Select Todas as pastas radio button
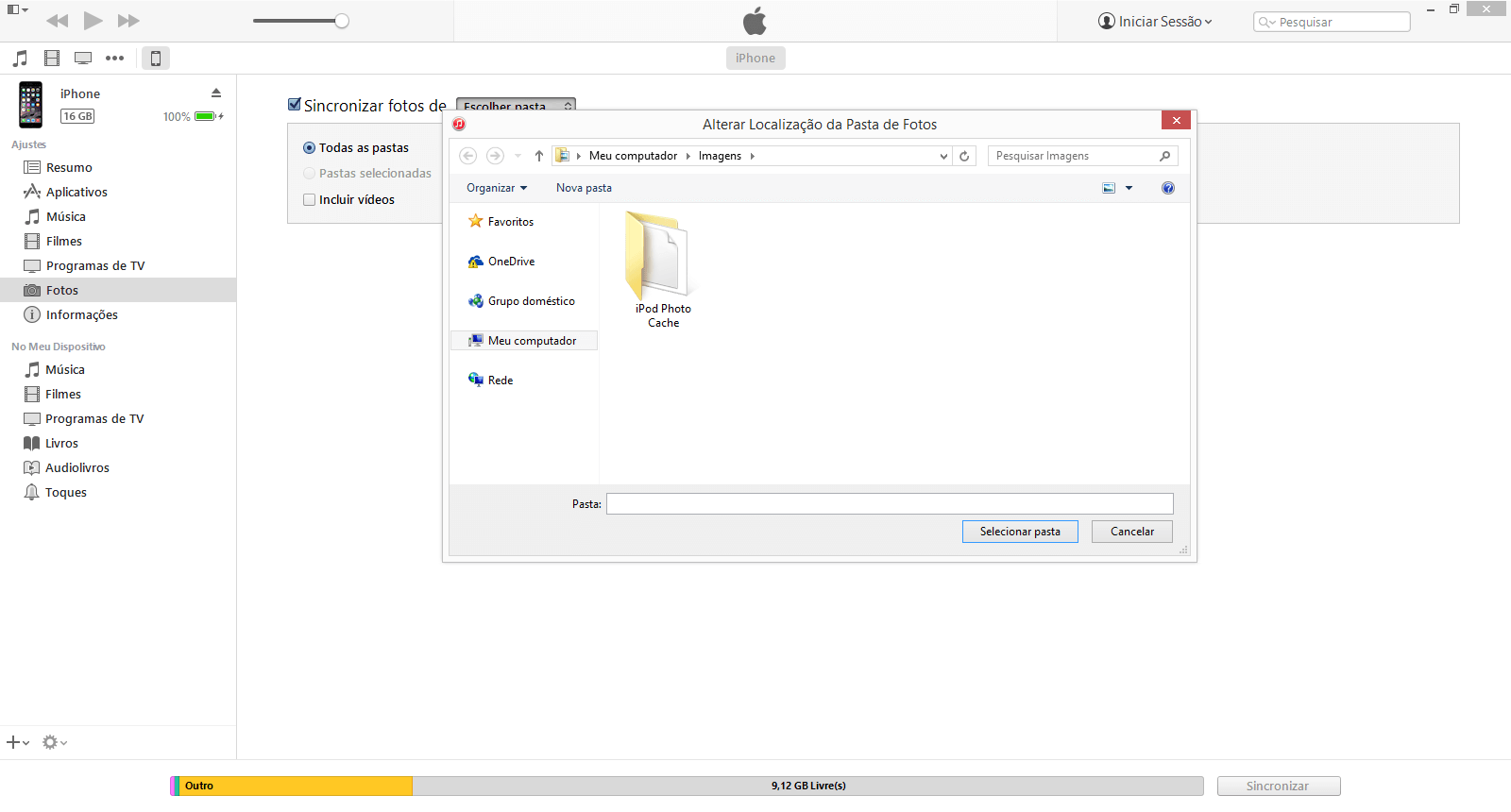Viewport: 1511px width, 812px height. 309,148
